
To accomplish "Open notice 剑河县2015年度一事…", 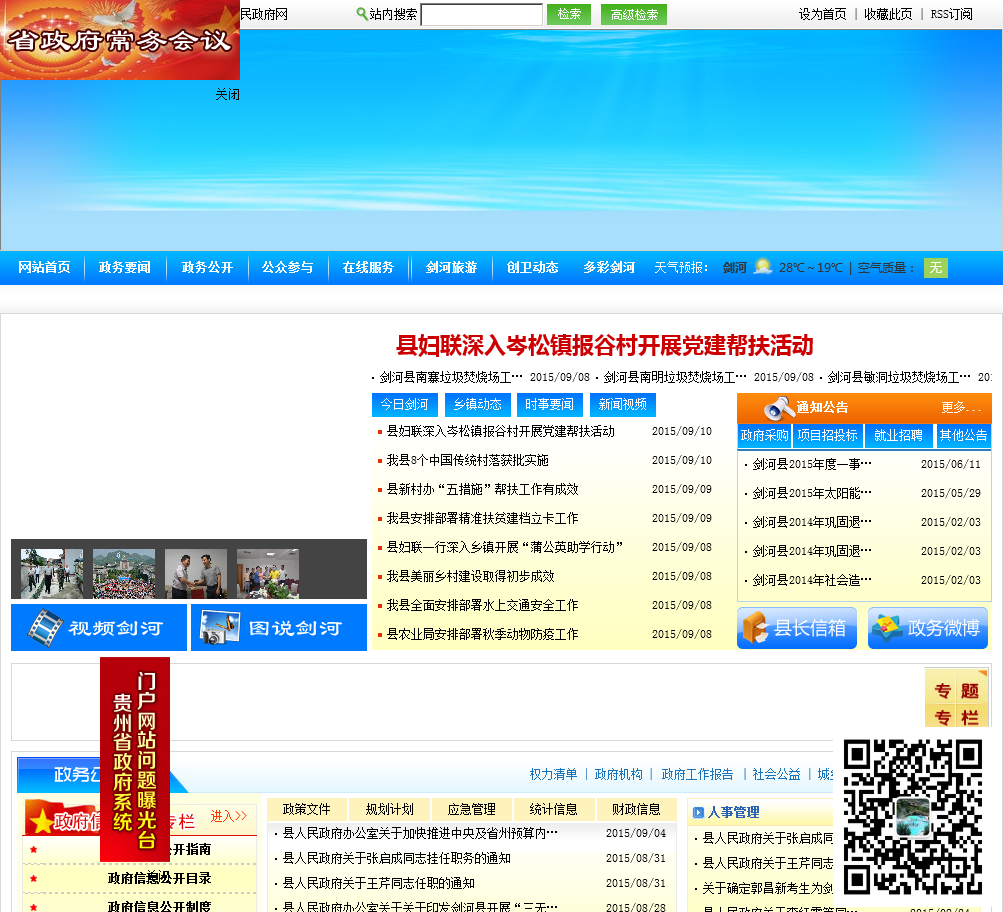I will (812, 464).
